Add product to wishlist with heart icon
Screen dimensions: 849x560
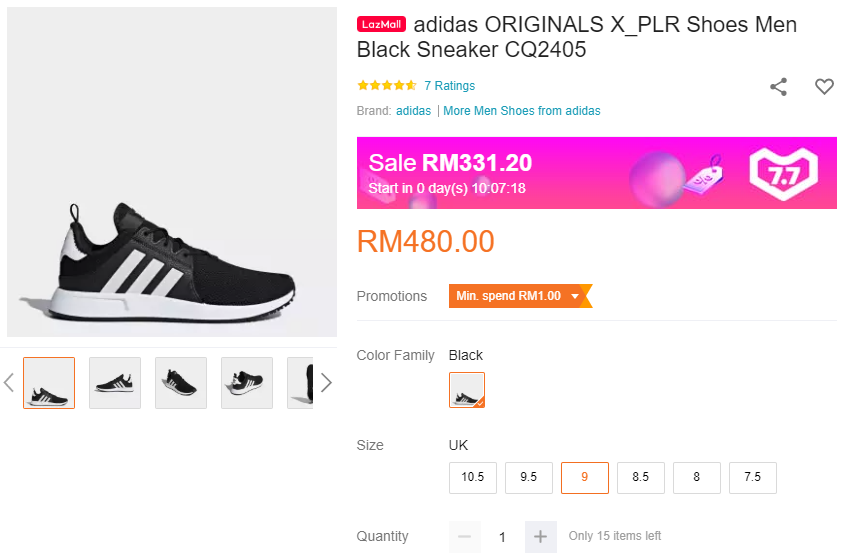click(x=824, y=87)
